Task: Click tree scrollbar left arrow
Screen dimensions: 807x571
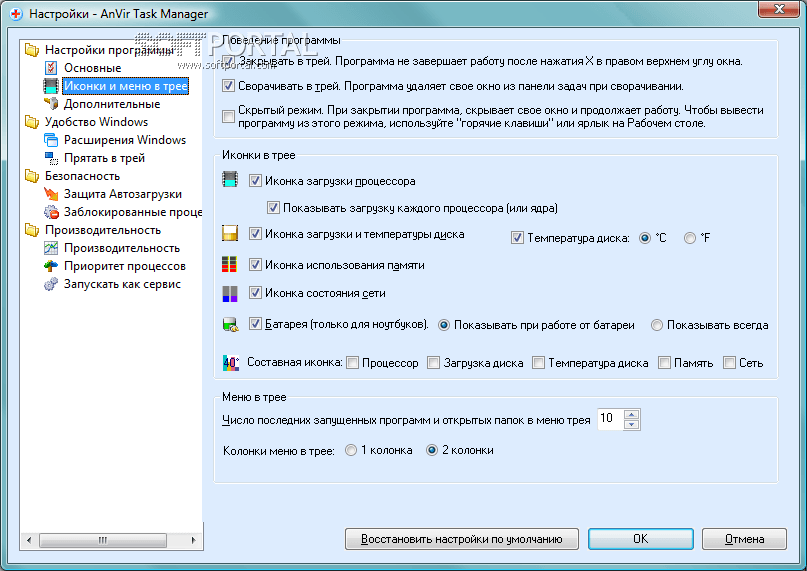Action: tap(29, 540)
